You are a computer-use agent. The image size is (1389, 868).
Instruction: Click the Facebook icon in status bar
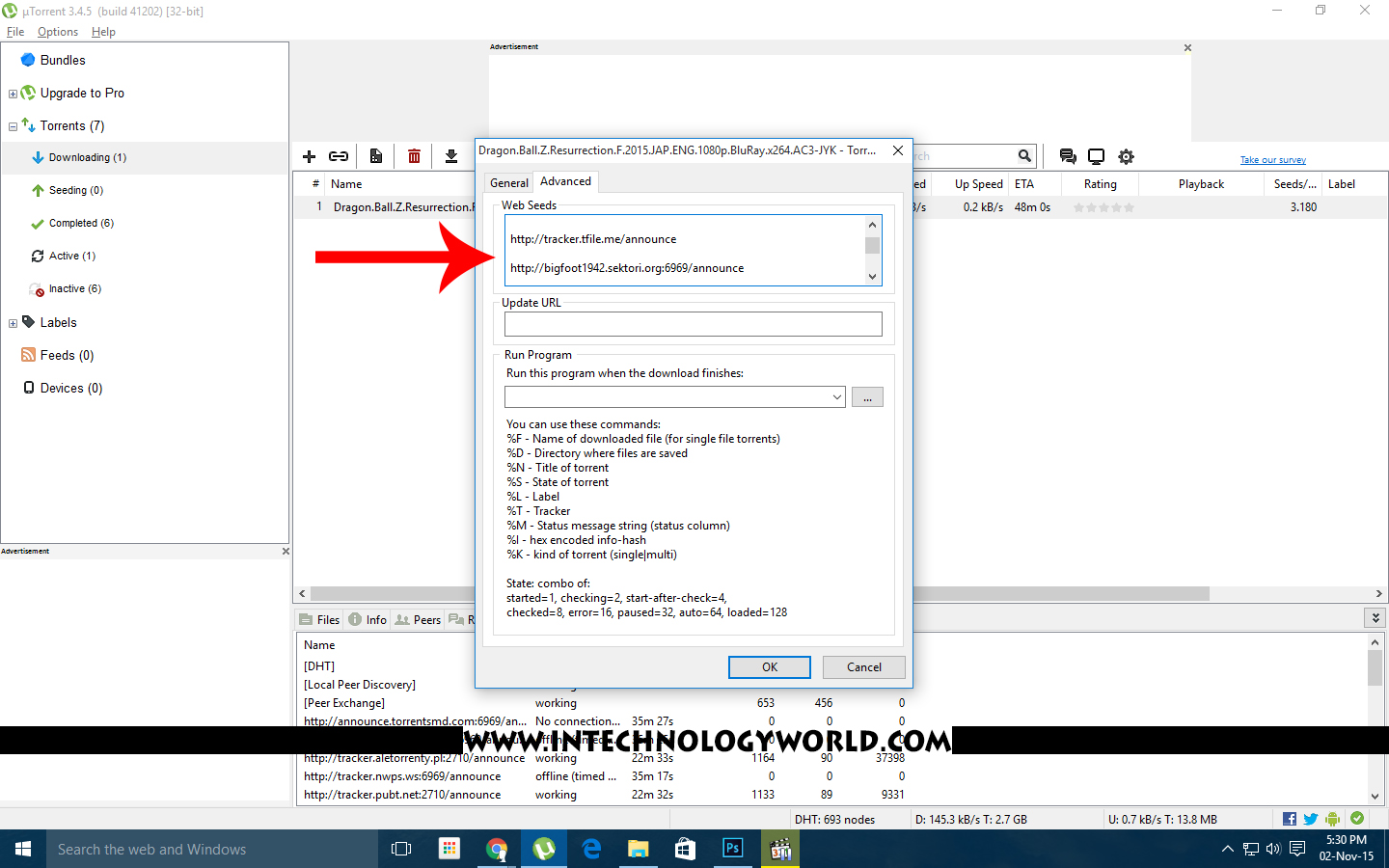click(x=1290, y=819)
